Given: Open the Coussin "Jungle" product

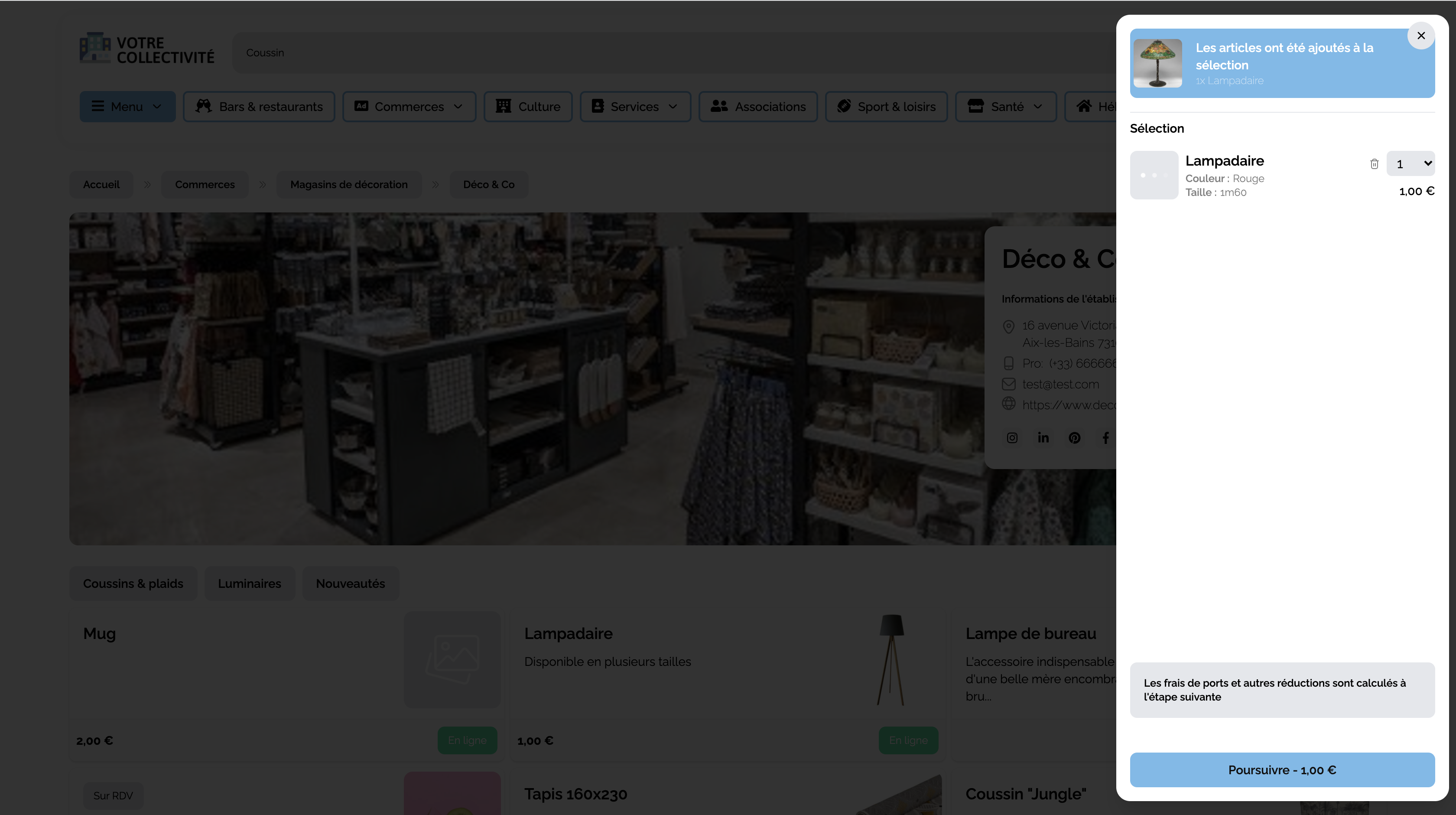Looking at the screenshot, I should tap(1025, 794).
